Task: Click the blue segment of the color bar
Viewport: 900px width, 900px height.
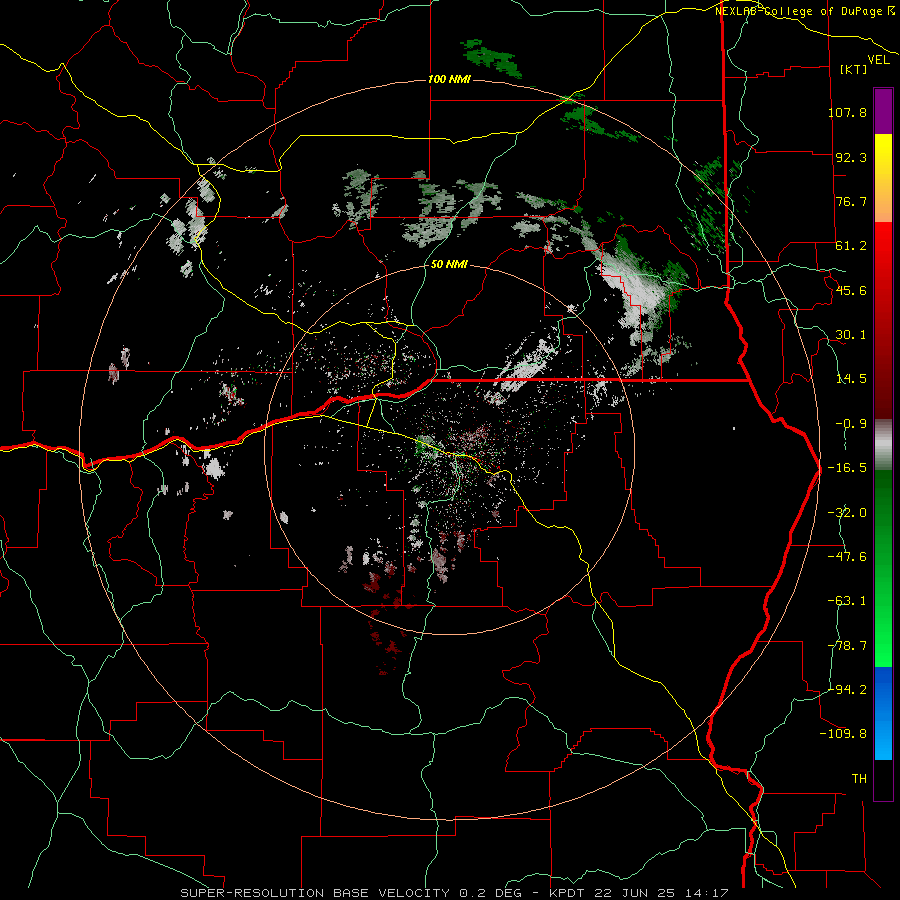Action: [883, 713]
